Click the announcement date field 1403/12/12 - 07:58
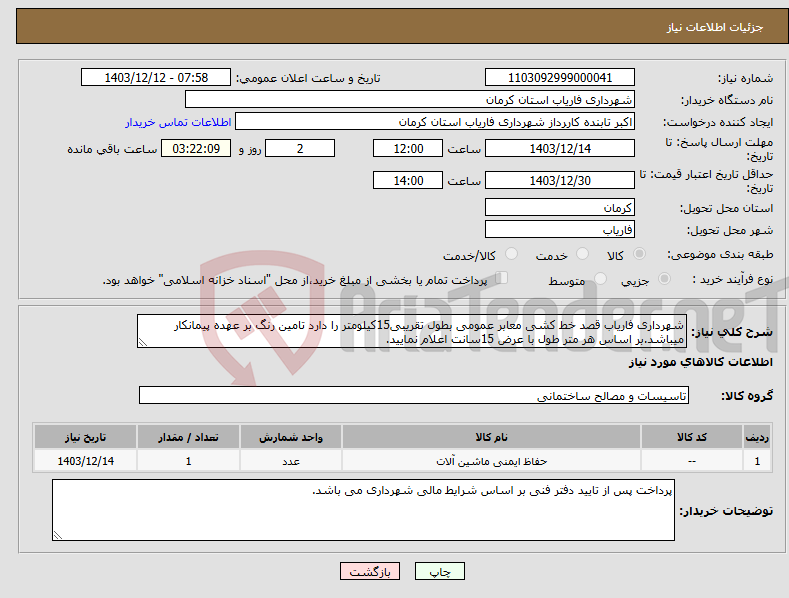This screenshot has width=789, height=598. 156,78
